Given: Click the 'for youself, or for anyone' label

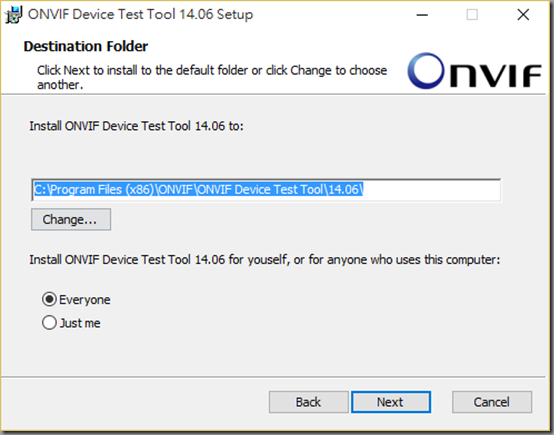Looking at the screenshot, I should [265, 260].
